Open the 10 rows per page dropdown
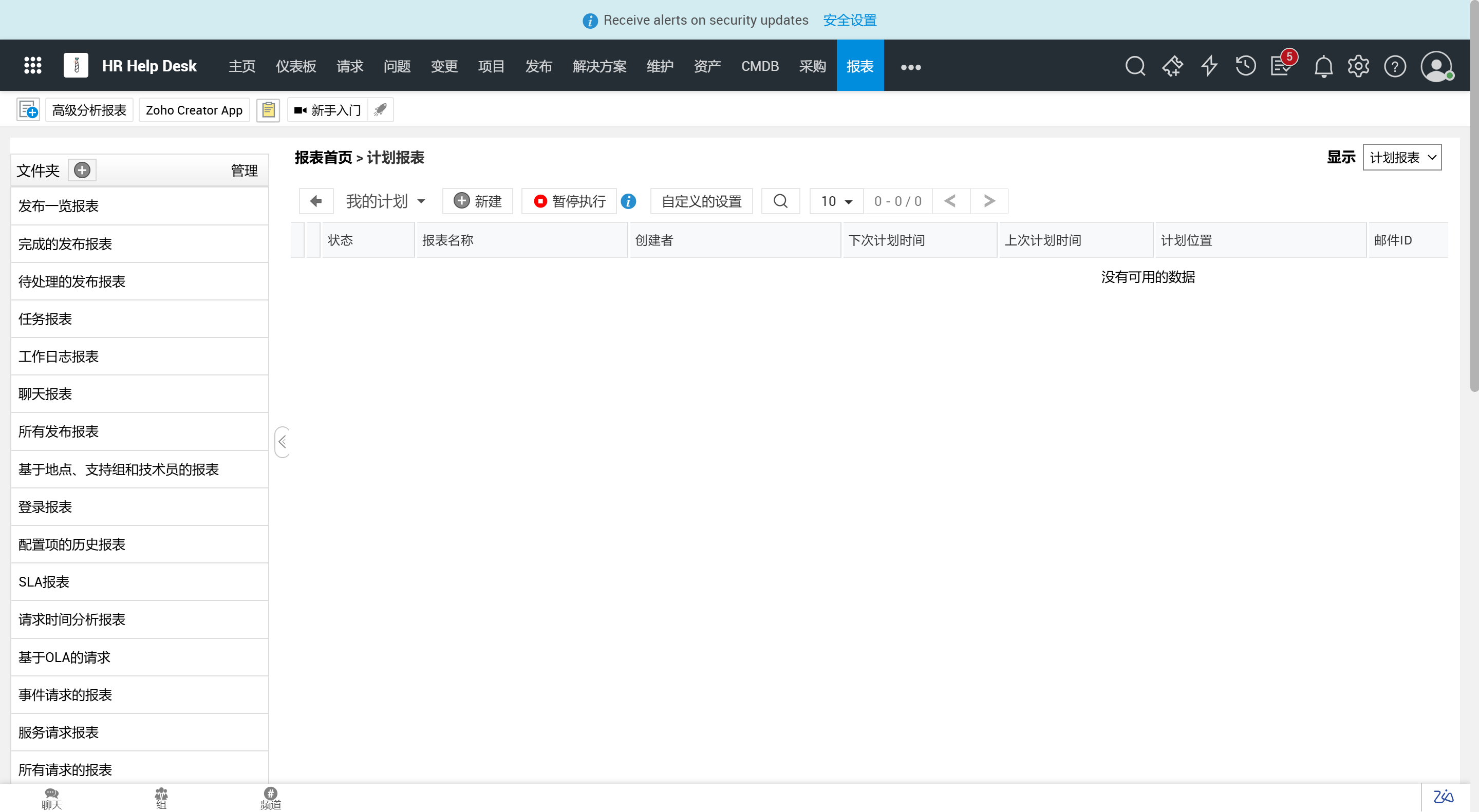The image size is (1479, 812). (x=836, y=201)
